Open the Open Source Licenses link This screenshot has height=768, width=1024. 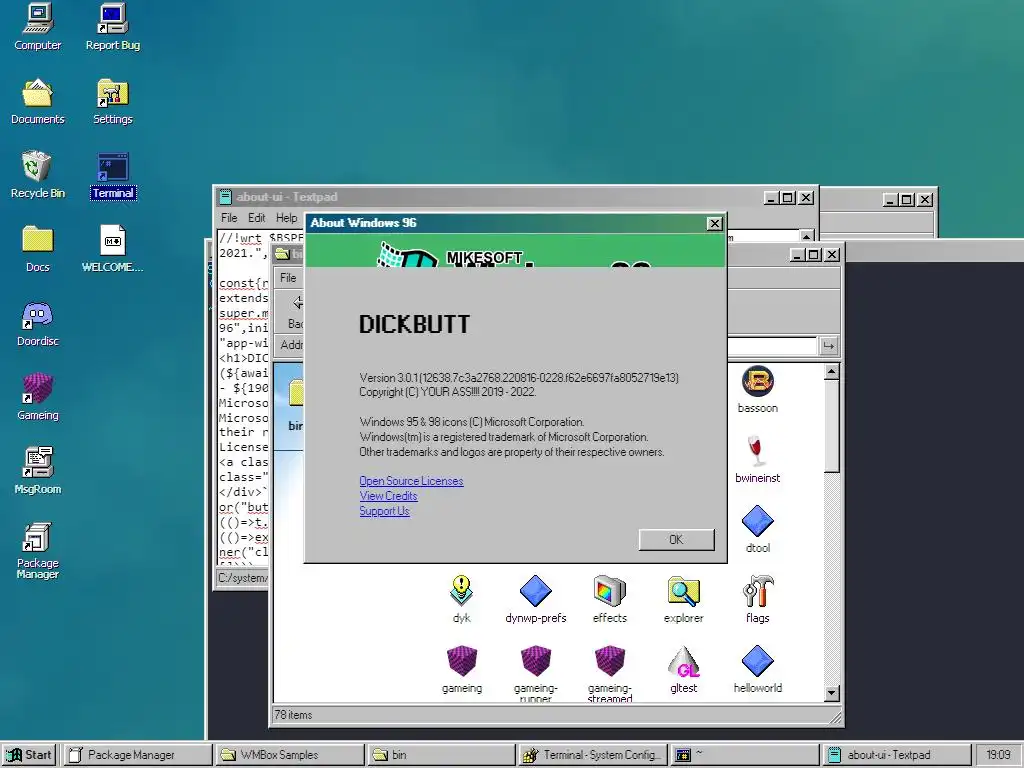411,481
